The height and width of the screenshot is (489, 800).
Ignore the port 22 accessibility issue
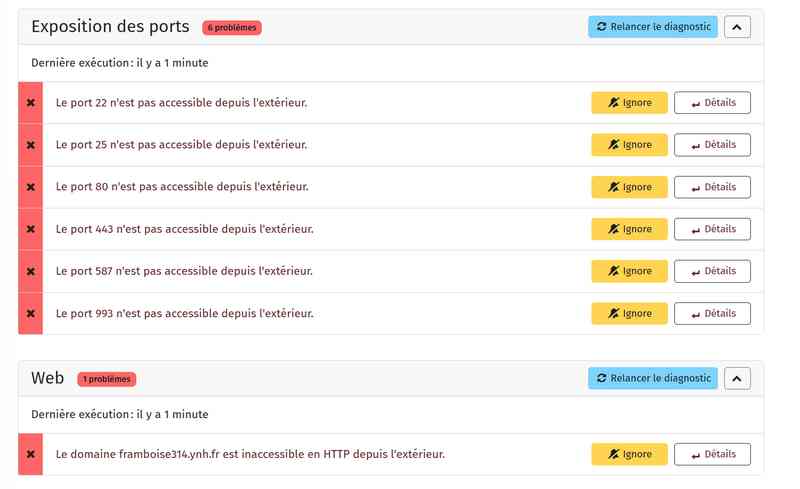pyautogui.click(x=629, y=103)
